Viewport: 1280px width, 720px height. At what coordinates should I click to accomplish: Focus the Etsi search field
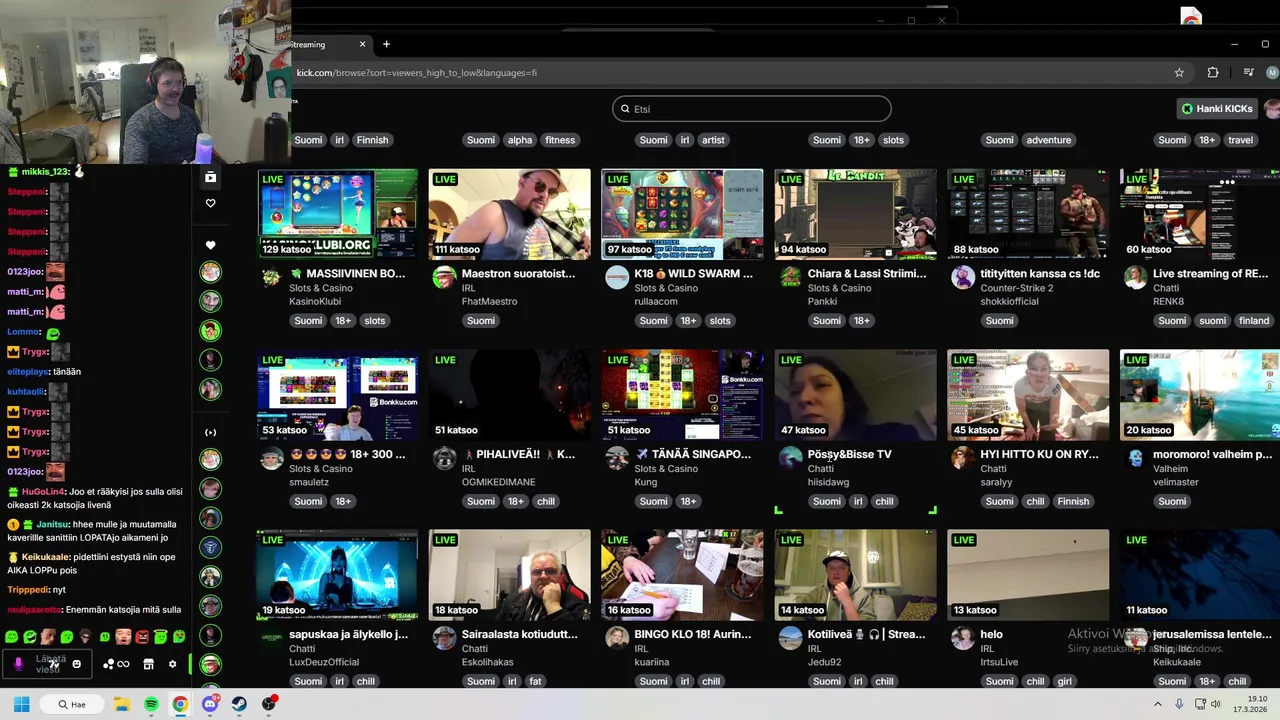coord(751,109)
